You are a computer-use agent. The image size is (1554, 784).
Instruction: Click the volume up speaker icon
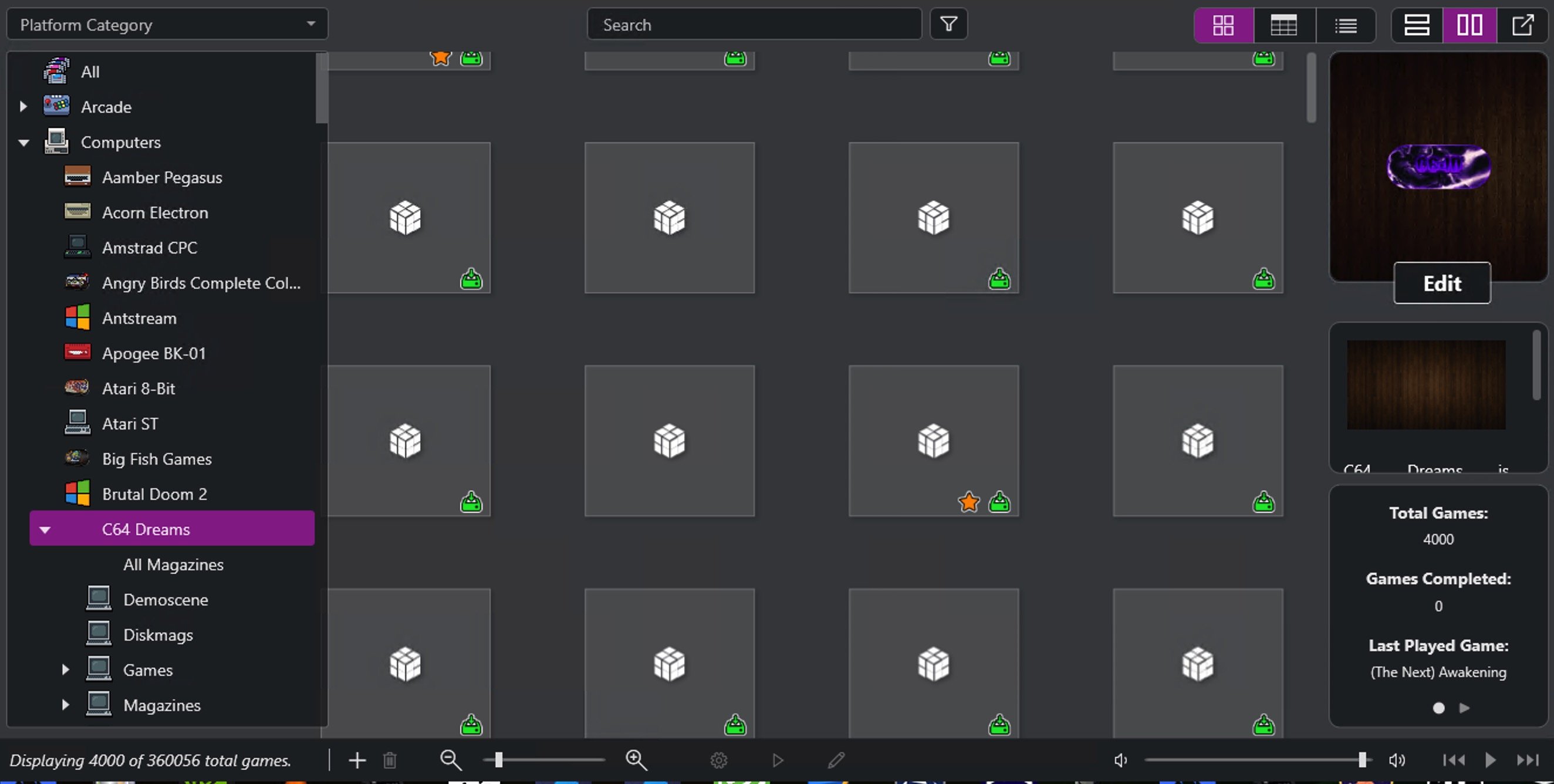[1397, 761]
